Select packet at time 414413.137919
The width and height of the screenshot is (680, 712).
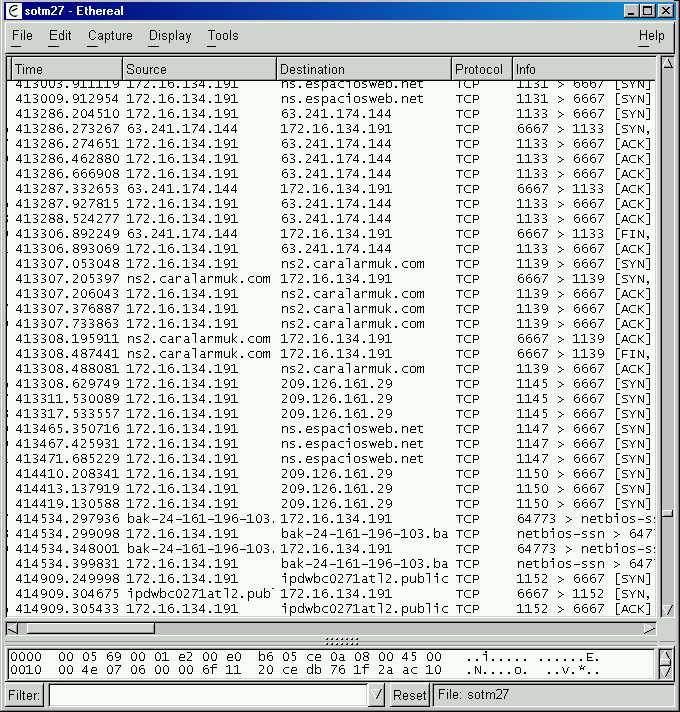pos(331,488)
